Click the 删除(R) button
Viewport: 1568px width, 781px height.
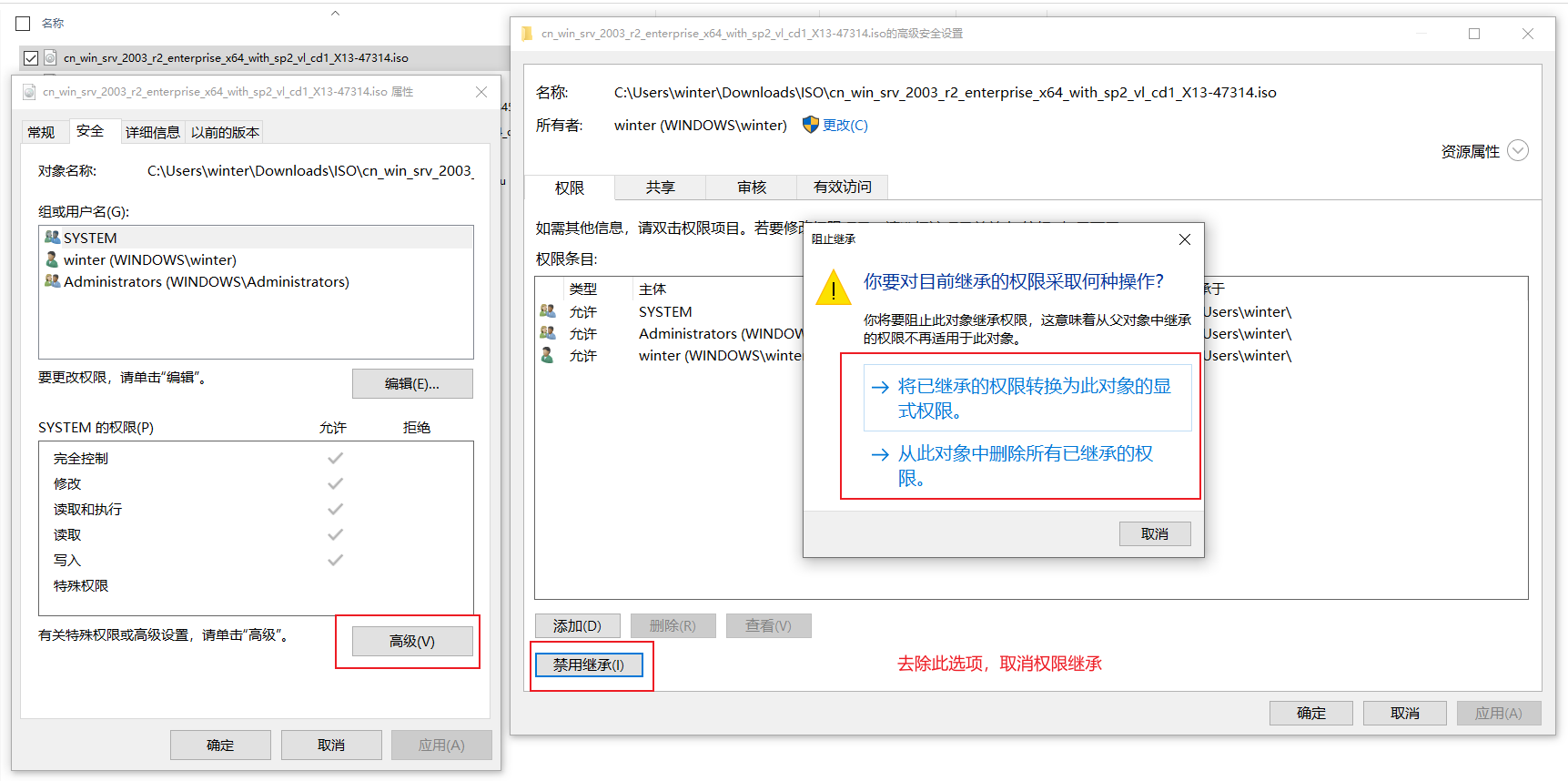tap(673, 626)
